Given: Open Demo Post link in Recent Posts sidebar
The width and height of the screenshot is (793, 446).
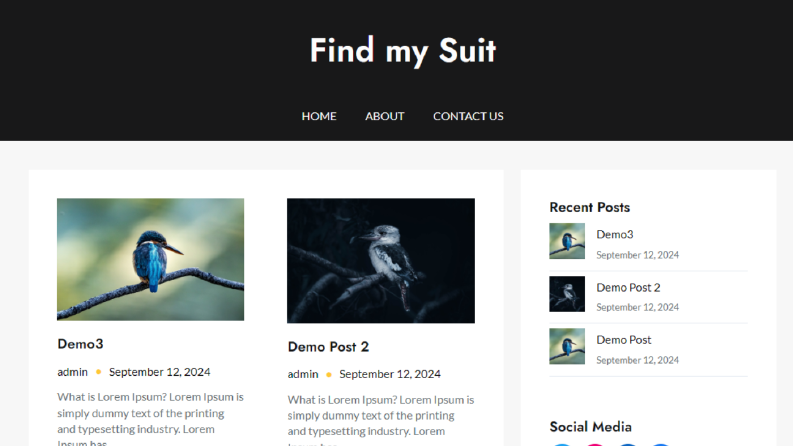Looking at the screenshot, I should [624, 340].
